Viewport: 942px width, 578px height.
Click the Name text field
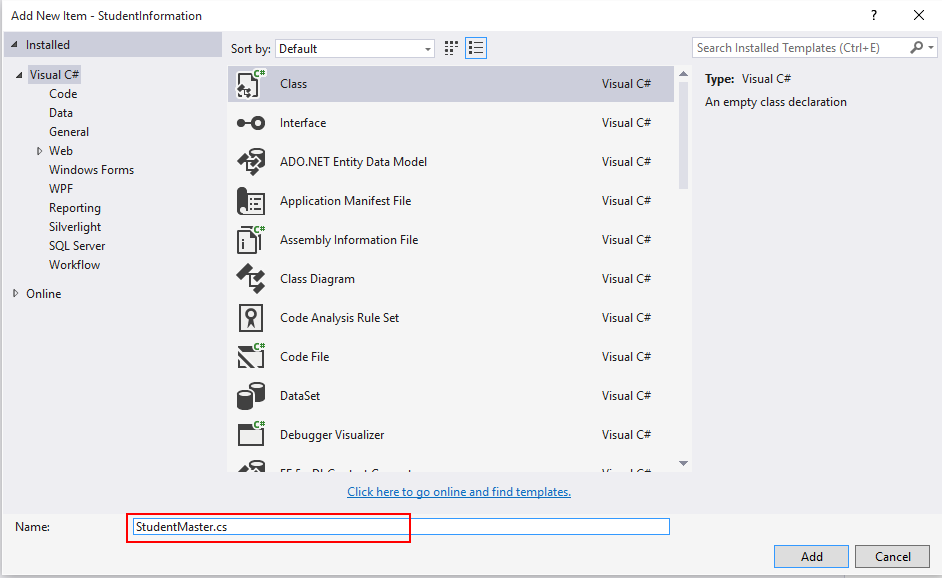(x=400, y=526)
